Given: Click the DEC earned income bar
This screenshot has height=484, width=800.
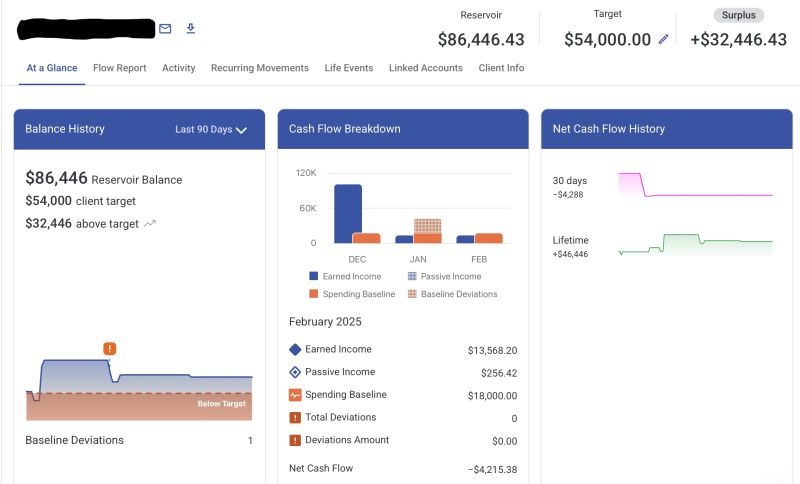Looking at the screenshot, I should click(348, 214).
